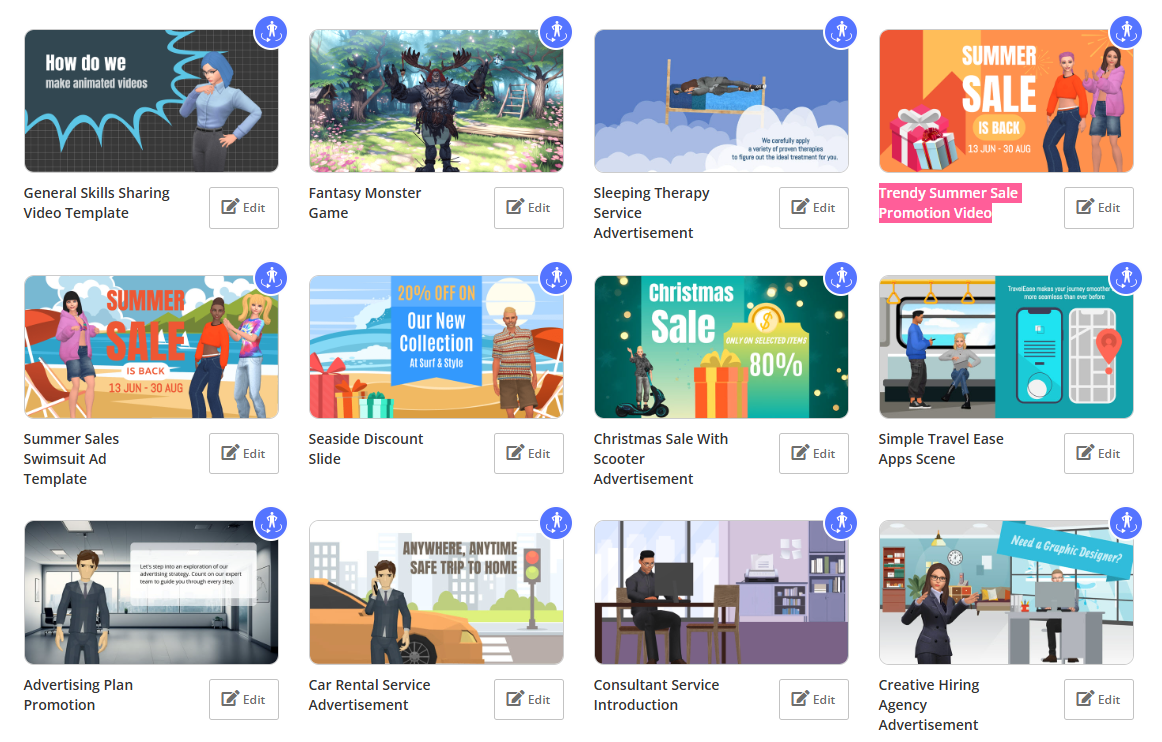Open the Consultant Service Introduction thumbnail
This screenshot has width=1162, height=742.
tap(721, 592)
